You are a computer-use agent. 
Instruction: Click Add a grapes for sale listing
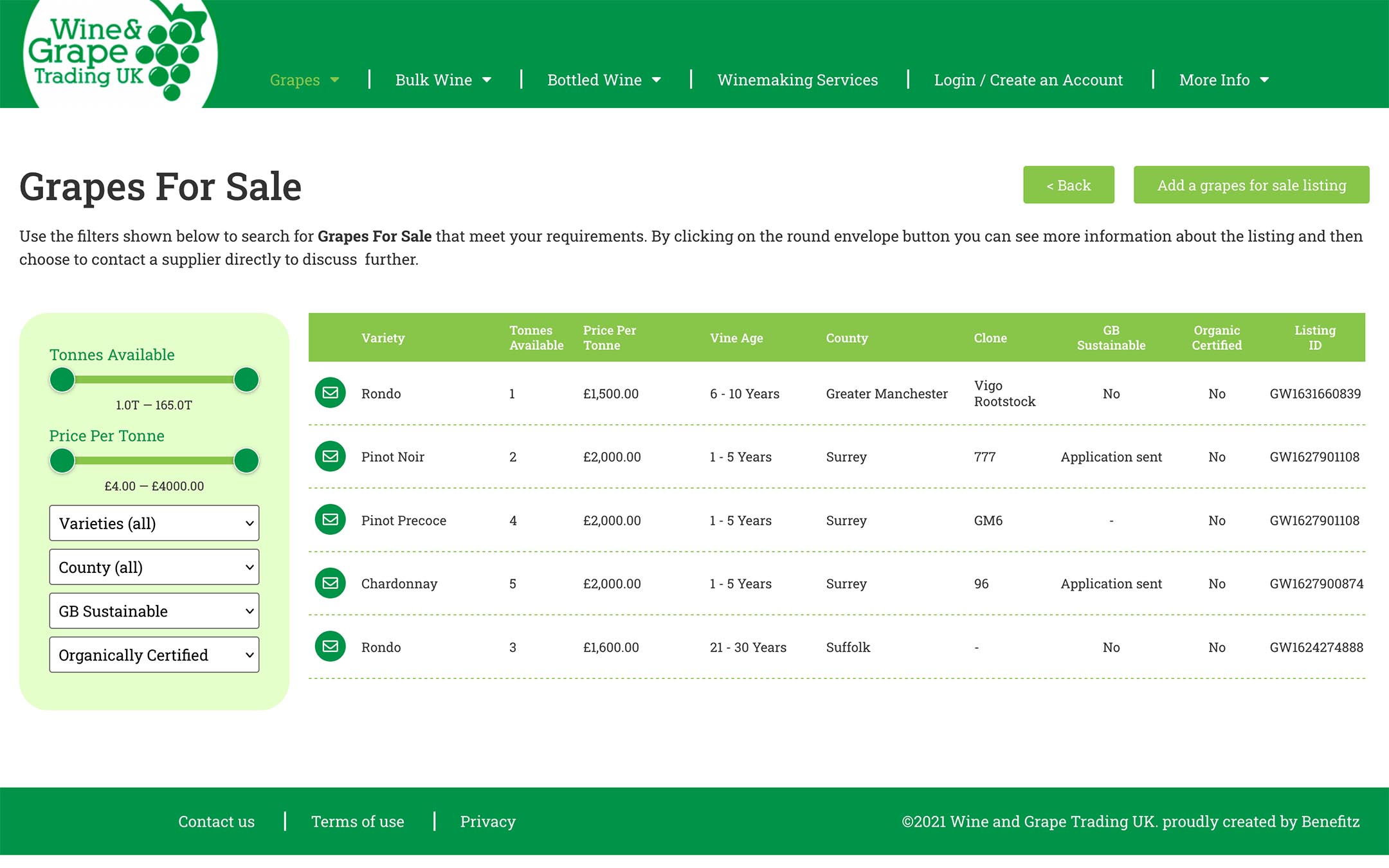click(x=1251, y=185)
